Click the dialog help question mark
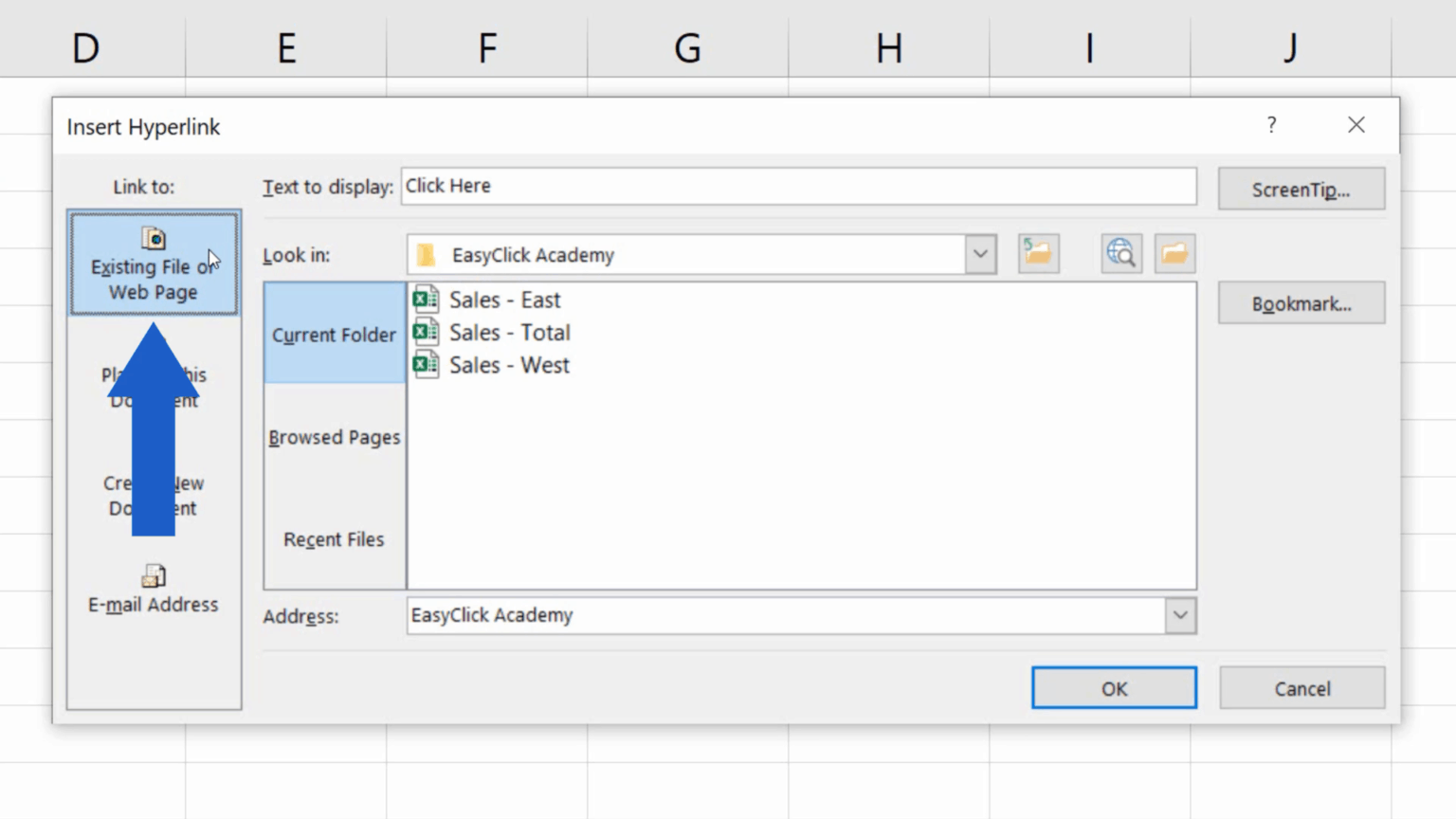This screenshot has height=819, width=1456. pyautogui.click(x=1271, y=124)
